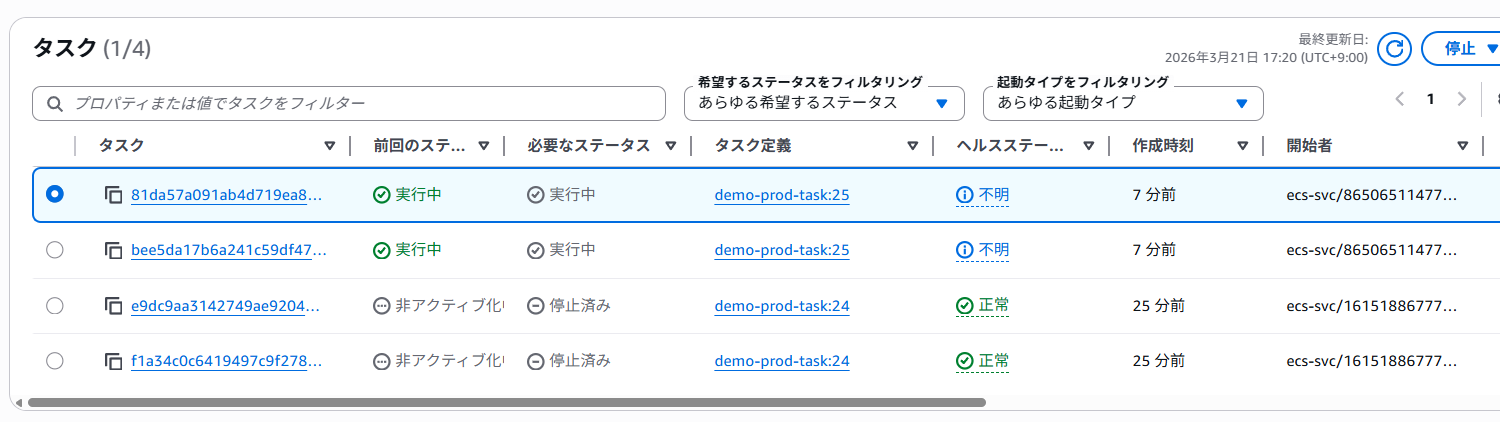Open the launch type filter dropdown
The image size is (1500, 422).
point(1123,103)
